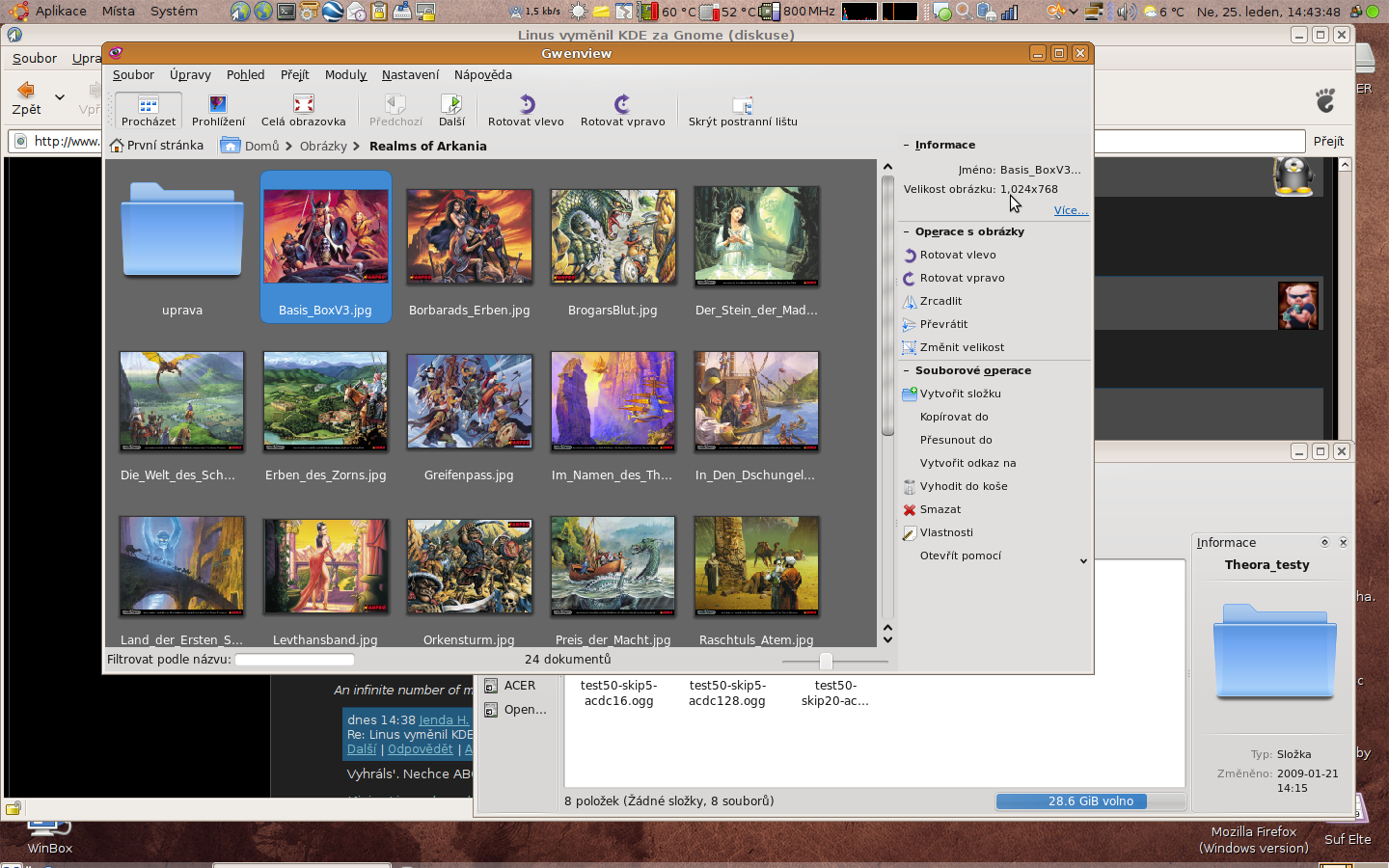Open file Vlastnosti properties
Viewport: 1389px width, 868px height.
pos(938,532)
